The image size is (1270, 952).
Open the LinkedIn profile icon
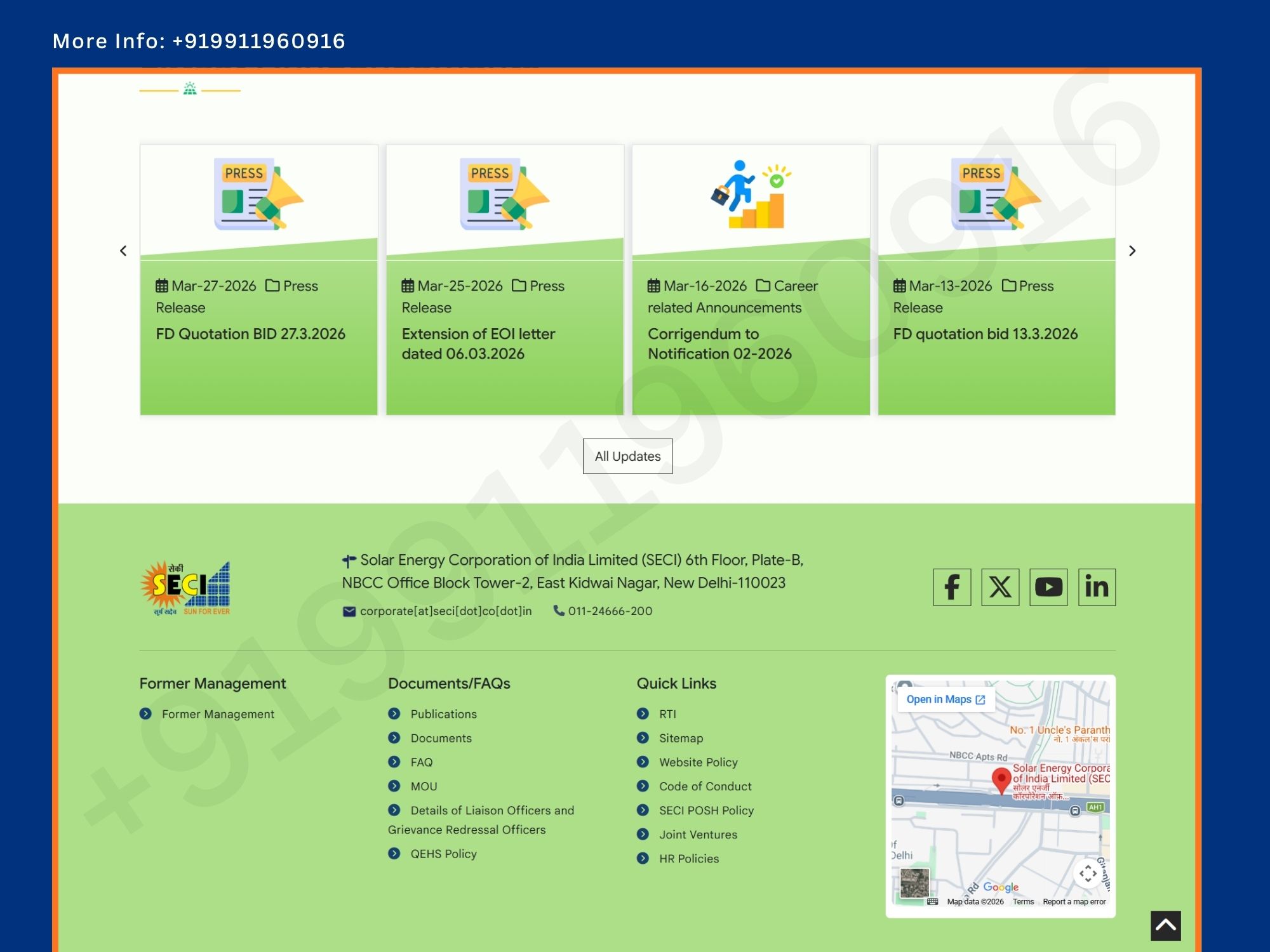(1097, 587)
